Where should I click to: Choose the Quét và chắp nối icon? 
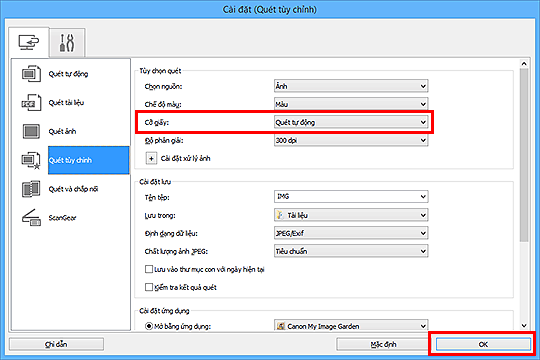point(31,189)
